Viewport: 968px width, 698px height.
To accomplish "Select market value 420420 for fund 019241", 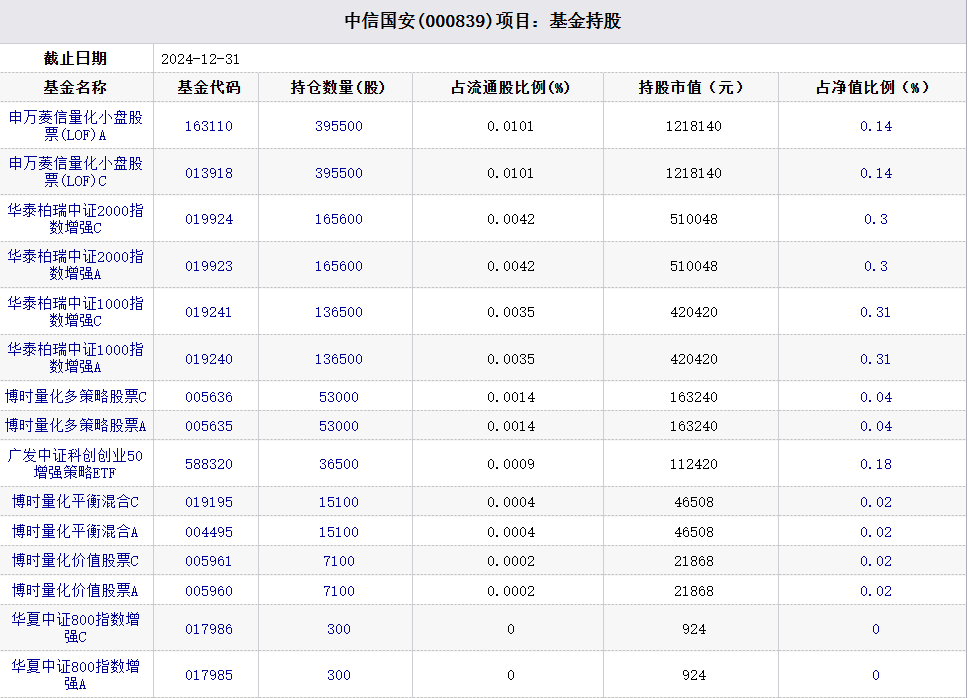I will [693, 312].
